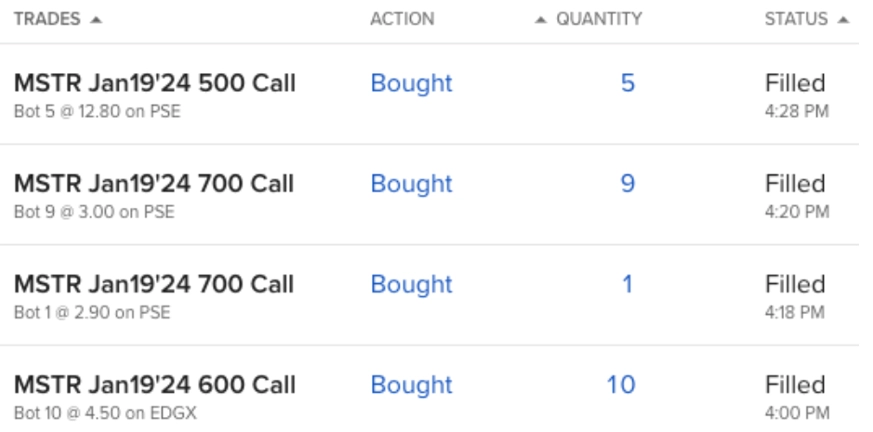Click quantity 5 value
873x432 pixels.
627,84
